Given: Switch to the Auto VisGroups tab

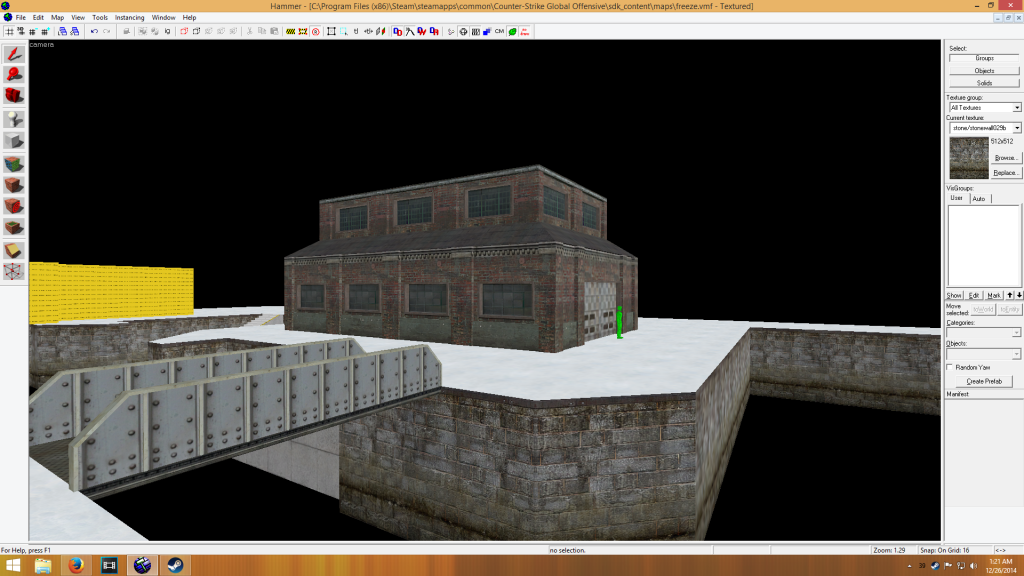Looking at the screenshot, I should (x=978, y=199).
